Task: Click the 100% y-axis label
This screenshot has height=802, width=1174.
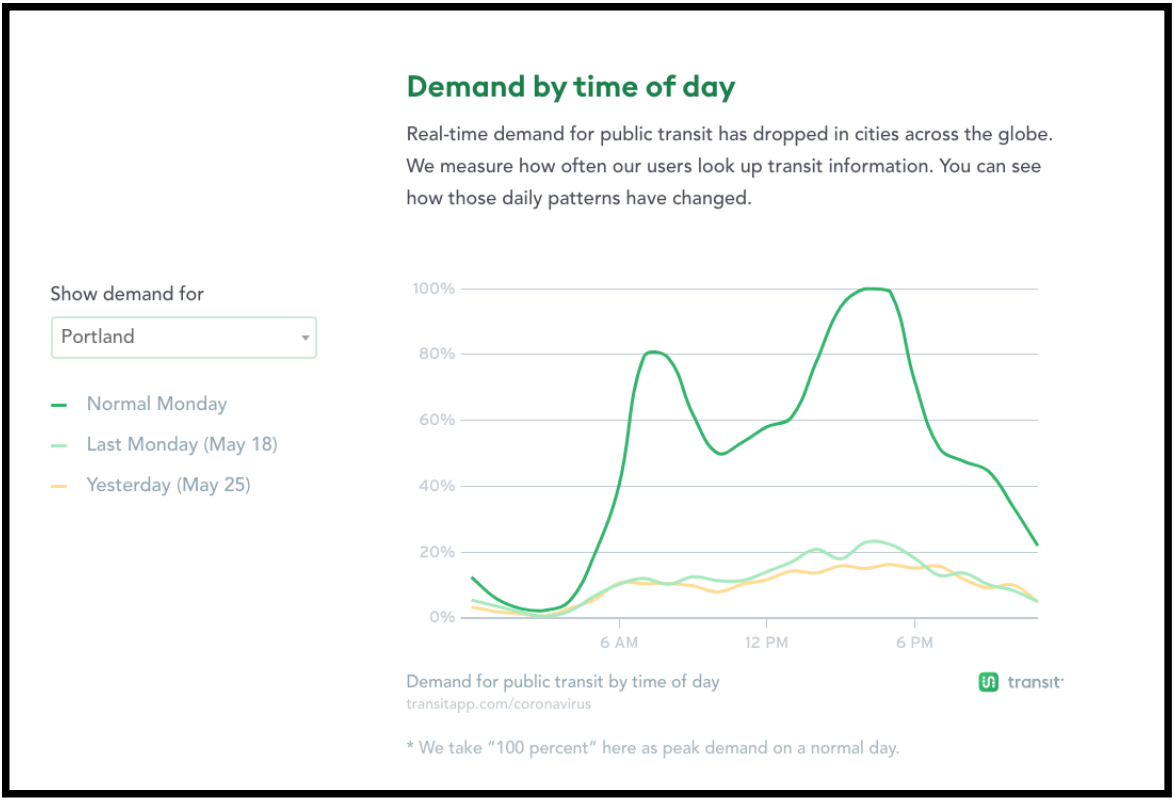Action: (434, 288)
